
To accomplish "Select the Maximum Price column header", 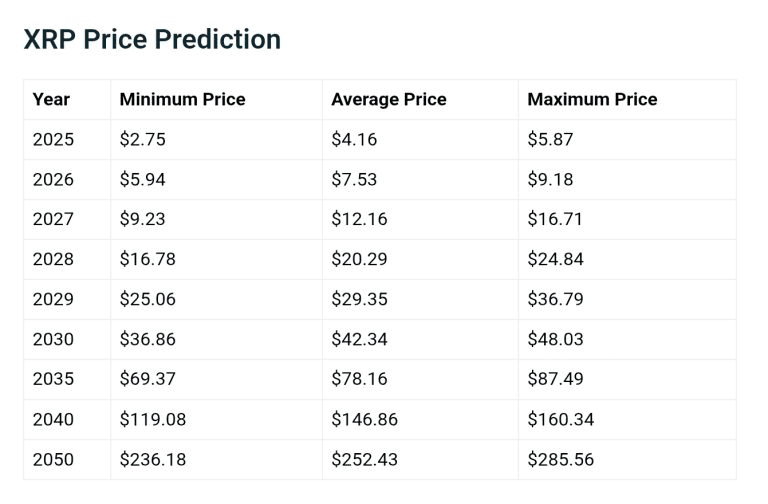I will (592, 99).
